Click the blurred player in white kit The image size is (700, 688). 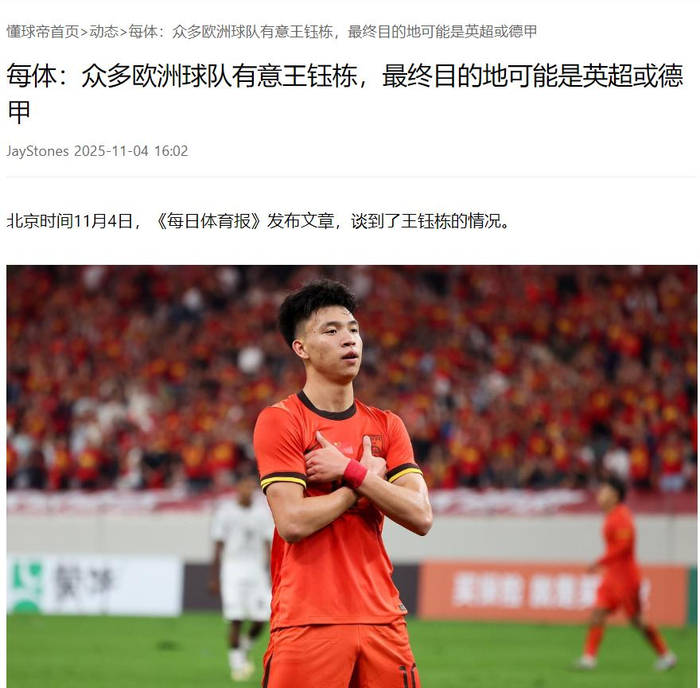click(x=242, y=576)
